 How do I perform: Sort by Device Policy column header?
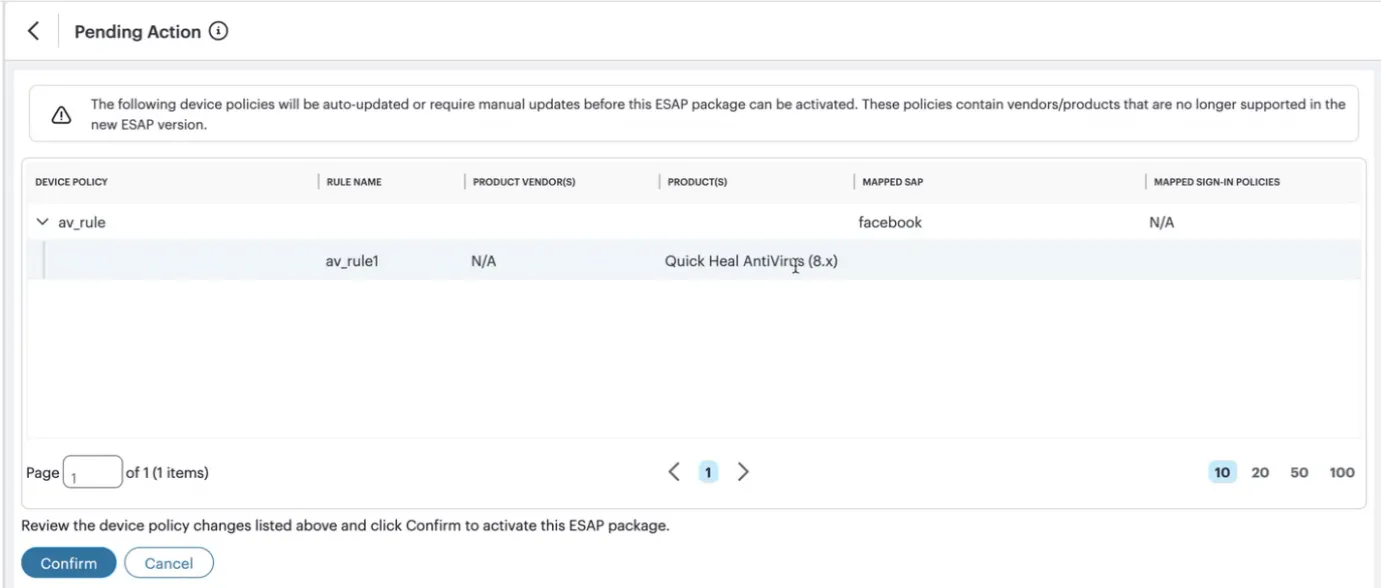click(72, 182)
